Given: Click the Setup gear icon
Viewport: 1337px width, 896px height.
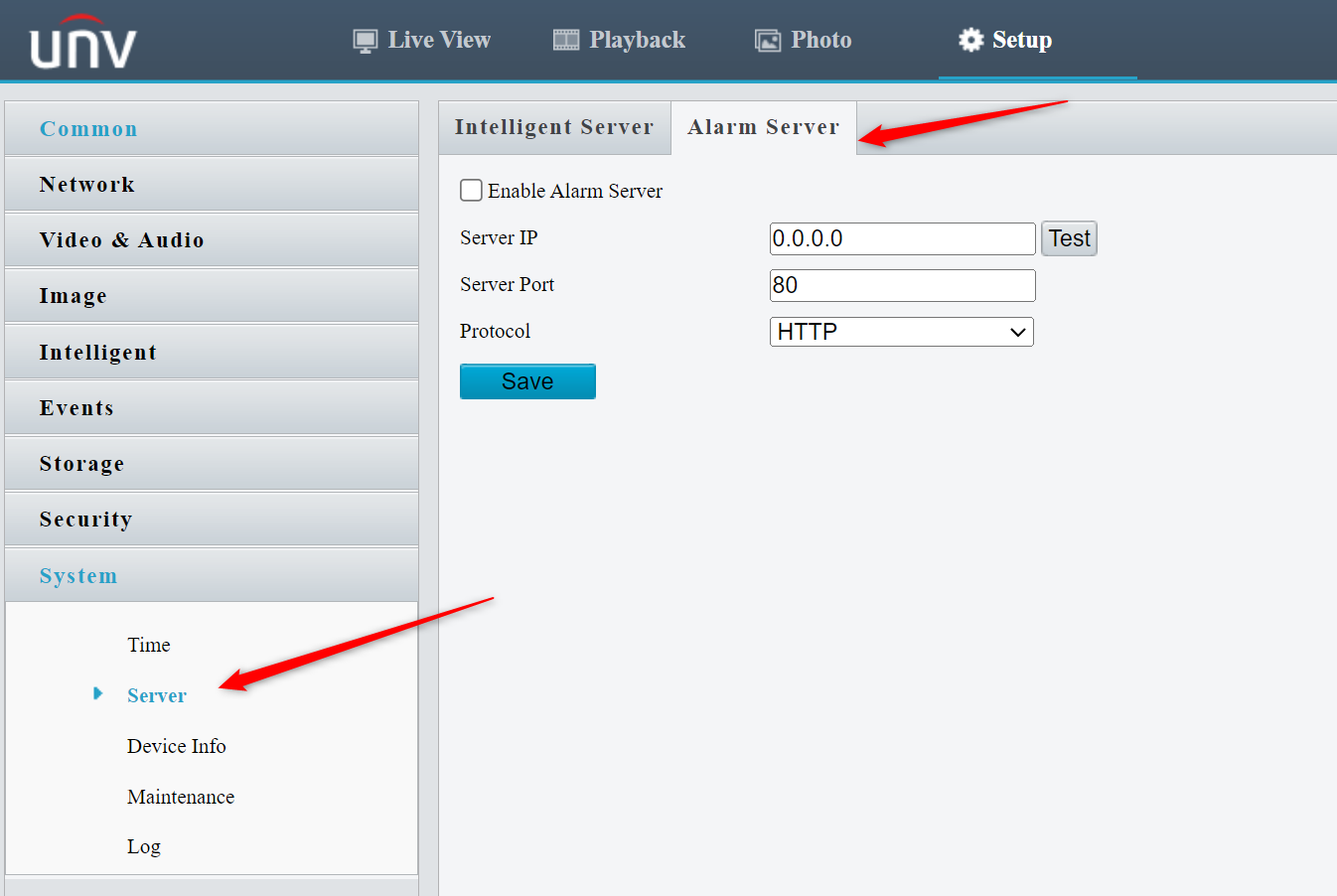Looking at the screenshot, I should [x=970, y=39].
